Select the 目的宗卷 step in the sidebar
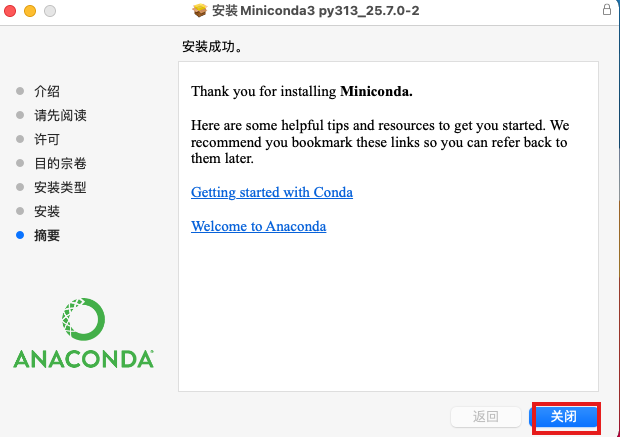Screen dimensions: 620x437 pyautogui.click(x=60, y=163)
